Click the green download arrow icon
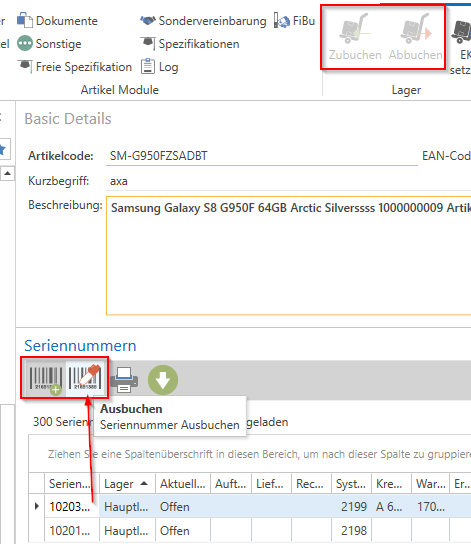The image size is (471, 544). pyautogui.click(x=163, y=380)
